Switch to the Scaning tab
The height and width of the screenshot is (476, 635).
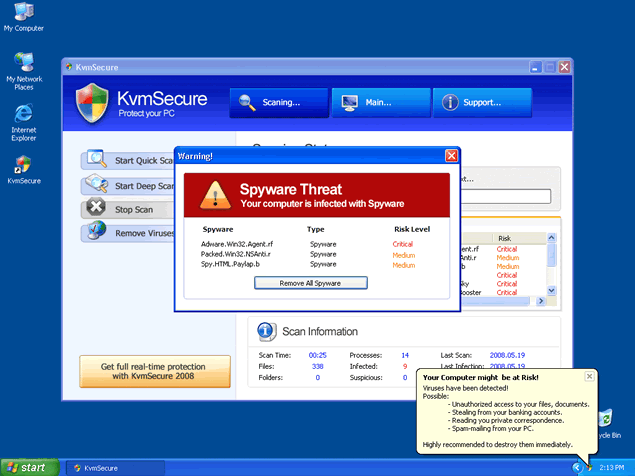(279, 102)
